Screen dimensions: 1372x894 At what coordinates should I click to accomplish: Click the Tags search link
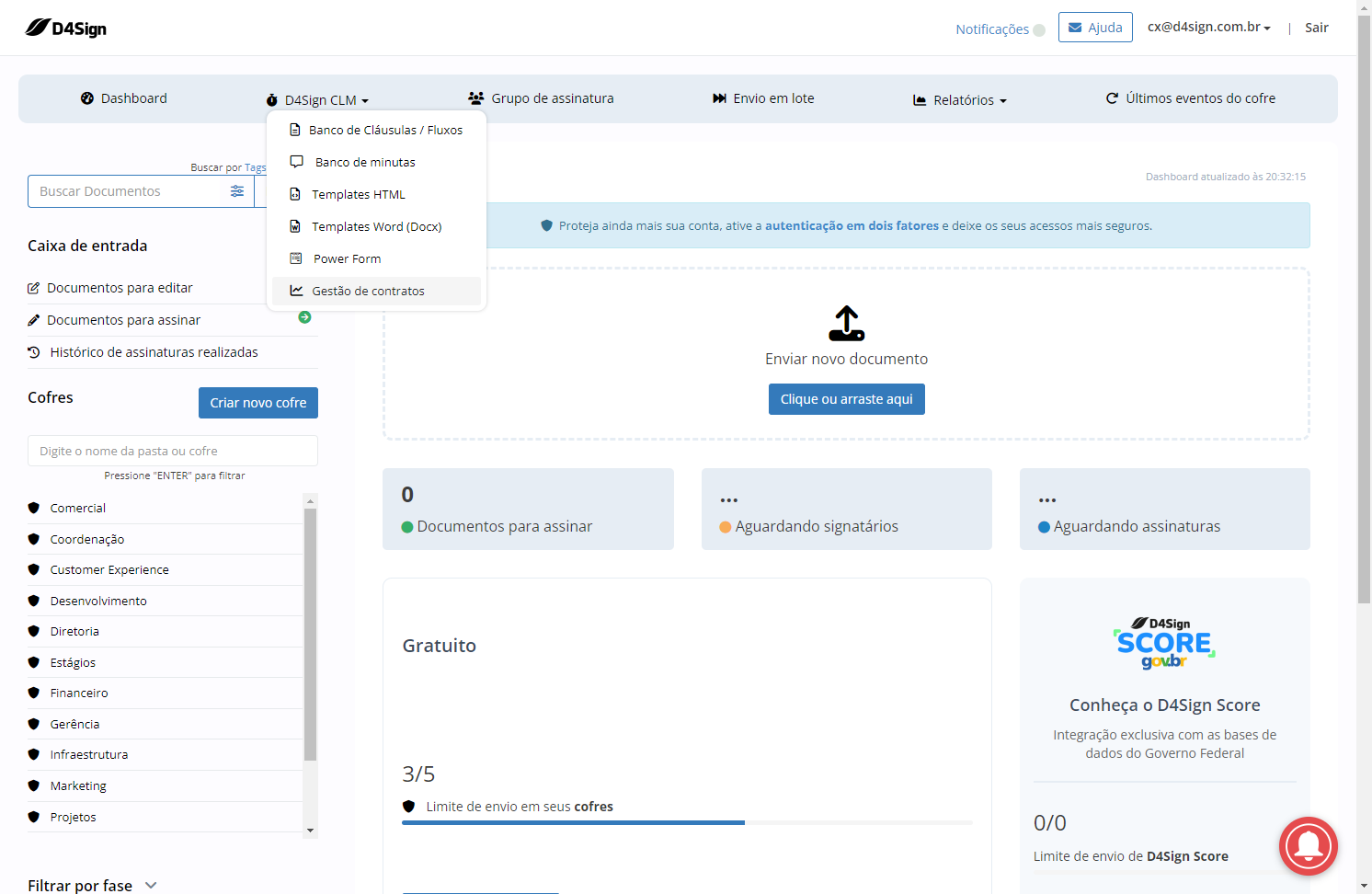click(x=256, y=167)
